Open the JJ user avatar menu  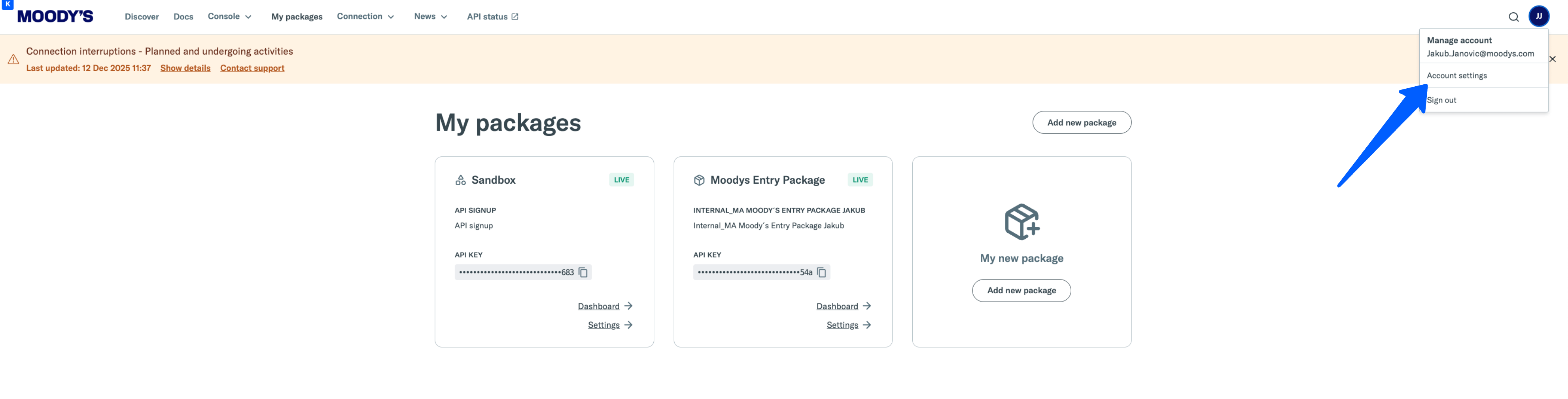[x=1538, y=17]
